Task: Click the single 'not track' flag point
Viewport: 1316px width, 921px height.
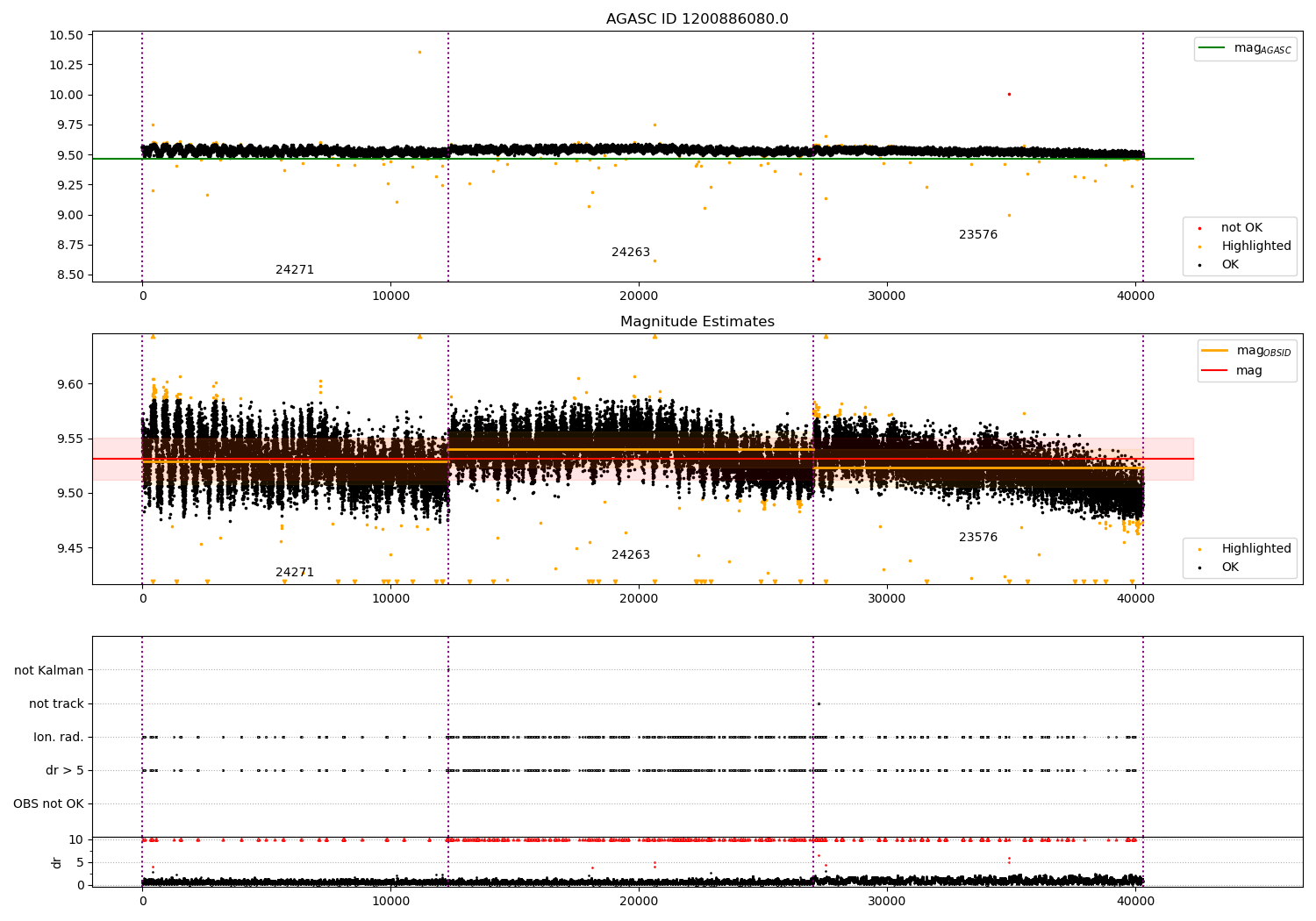Action: tap(819, 703)
